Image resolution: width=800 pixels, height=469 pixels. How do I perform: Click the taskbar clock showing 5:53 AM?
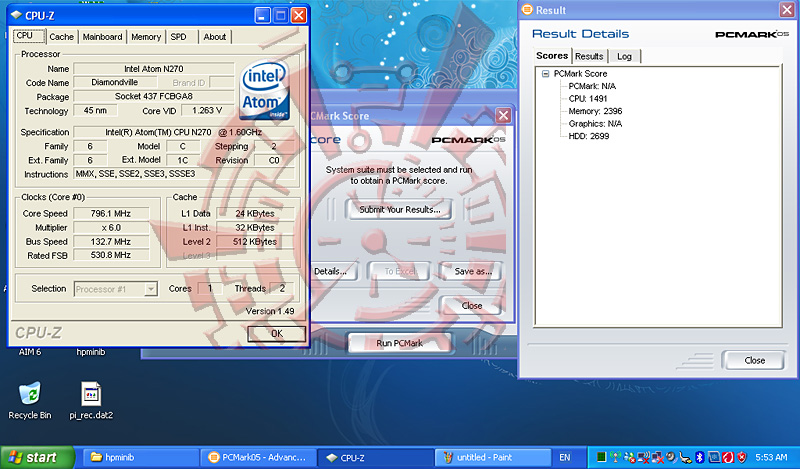tap(771, 457)
